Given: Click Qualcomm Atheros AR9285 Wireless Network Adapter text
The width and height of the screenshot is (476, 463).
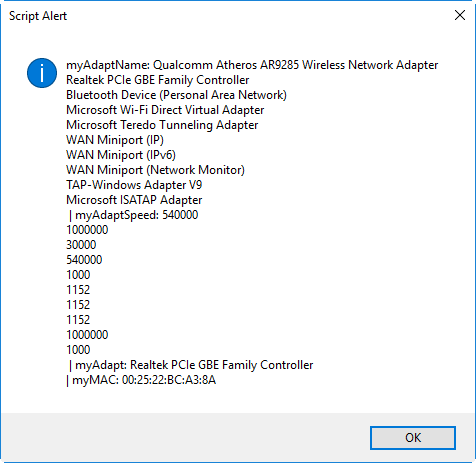Looking at the screenshot, I should 295,65.
